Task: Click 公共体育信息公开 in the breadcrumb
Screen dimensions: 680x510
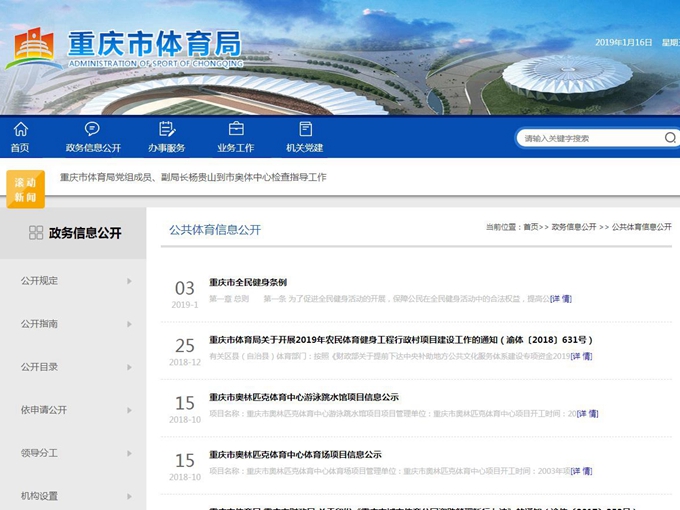Action: [x=641, y=227]
